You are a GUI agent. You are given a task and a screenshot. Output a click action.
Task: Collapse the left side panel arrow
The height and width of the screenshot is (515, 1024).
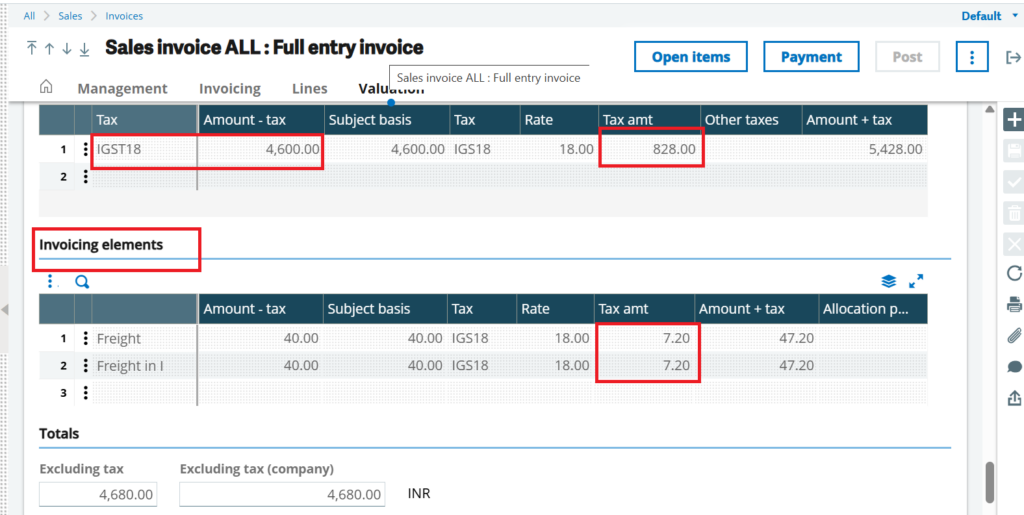(x=4, y=309)
